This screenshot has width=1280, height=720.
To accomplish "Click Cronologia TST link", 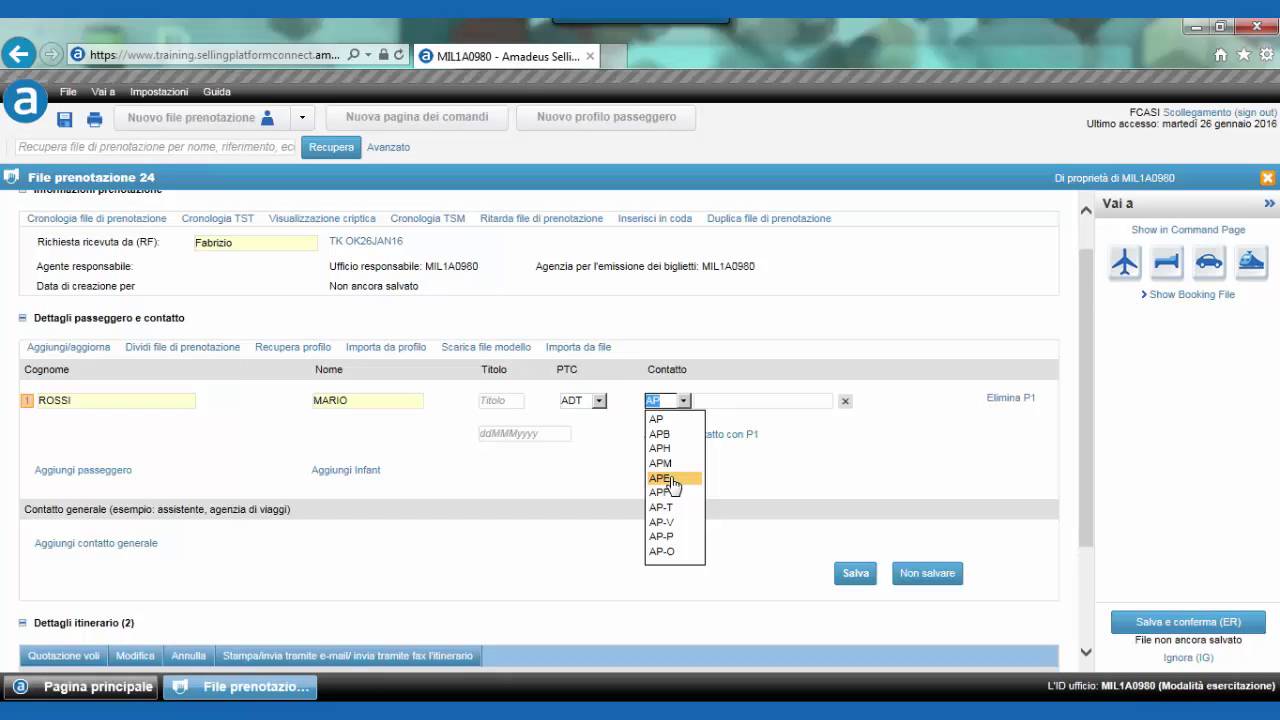I will tap(218, 218).
